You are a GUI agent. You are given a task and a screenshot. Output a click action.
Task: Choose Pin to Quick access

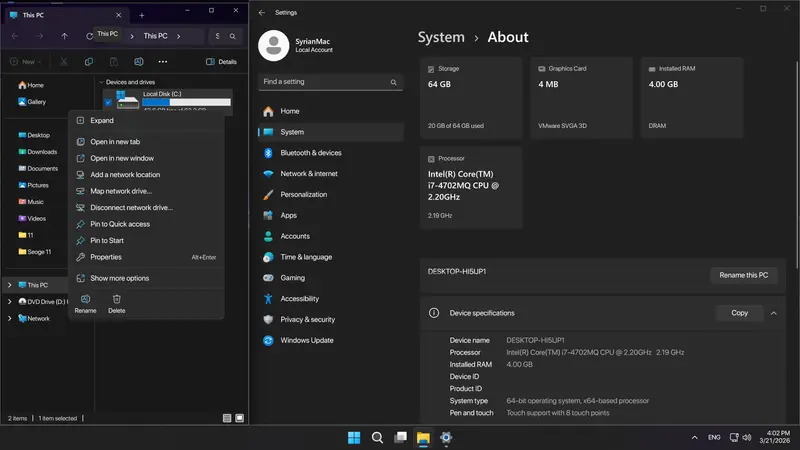pyautogui.click(x=146, y=224)
